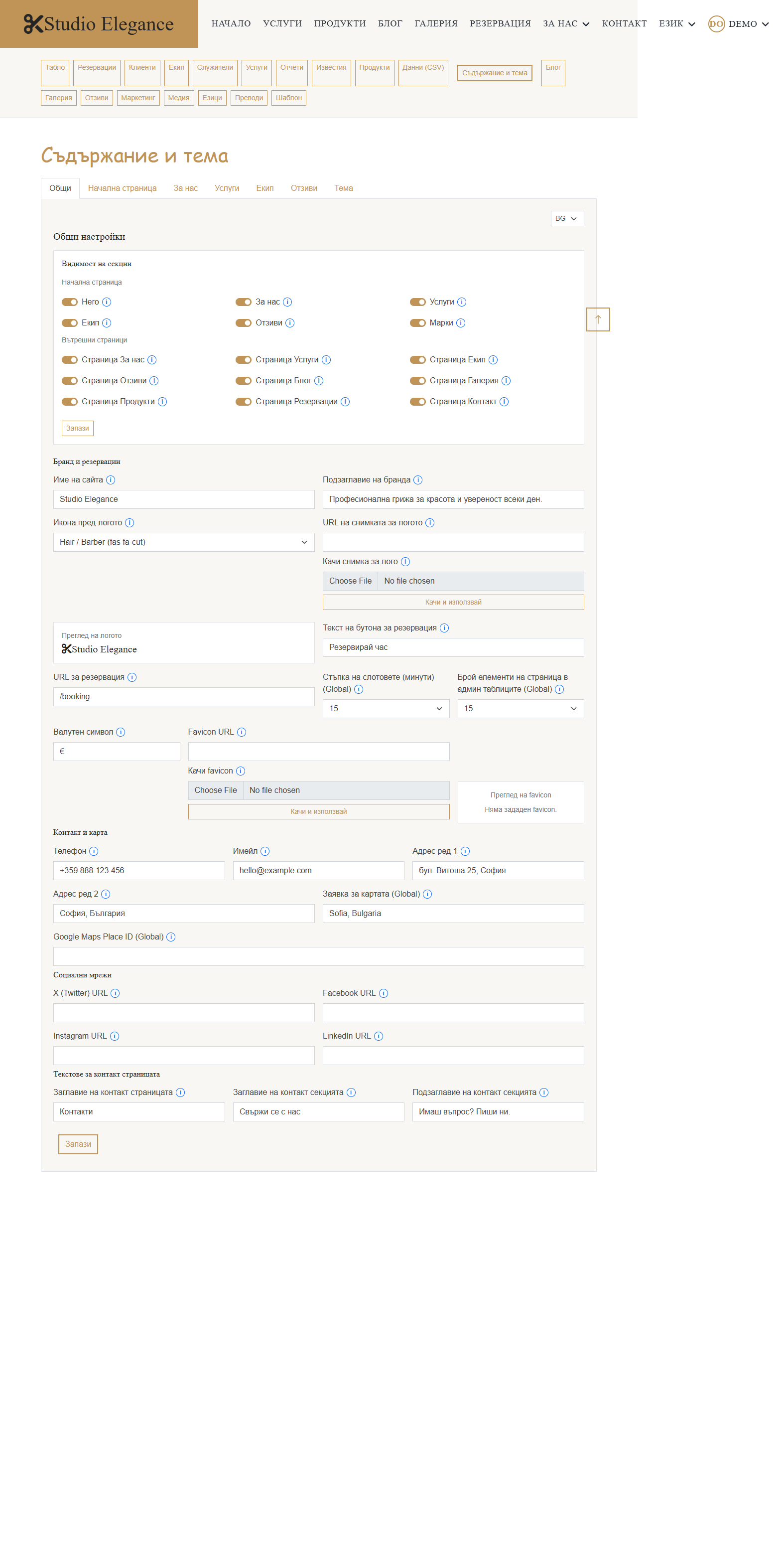Expand ЕЗИК language menu

click(677, 23)
